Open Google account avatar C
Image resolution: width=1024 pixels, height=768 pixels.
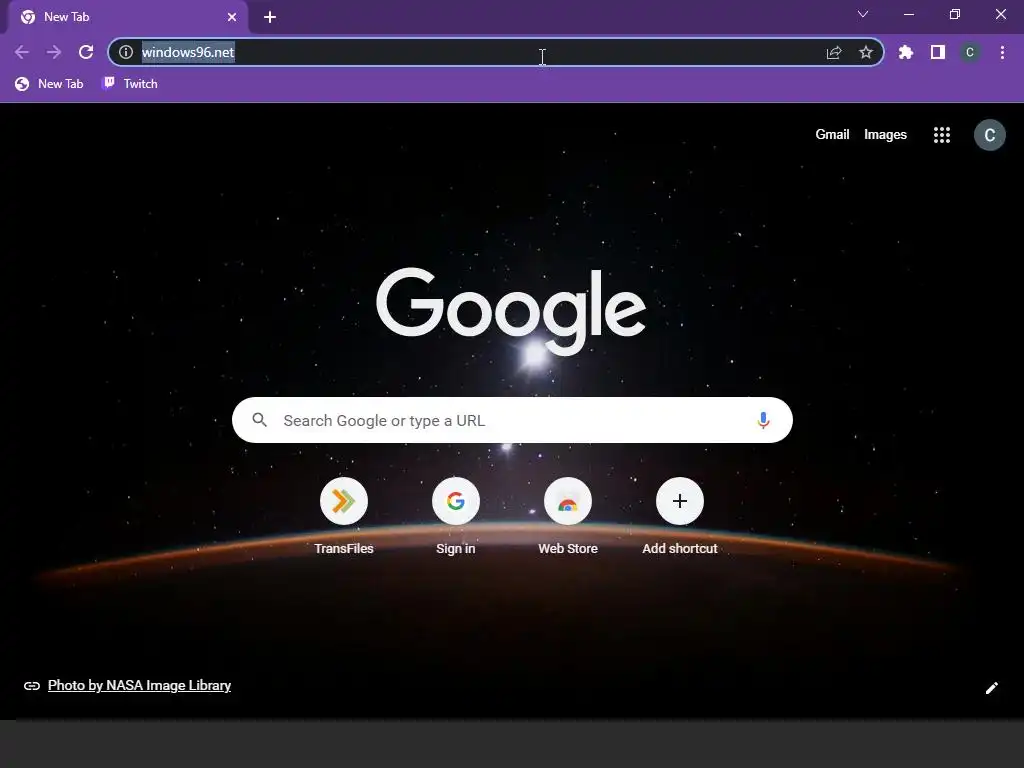tap(989, 135)
